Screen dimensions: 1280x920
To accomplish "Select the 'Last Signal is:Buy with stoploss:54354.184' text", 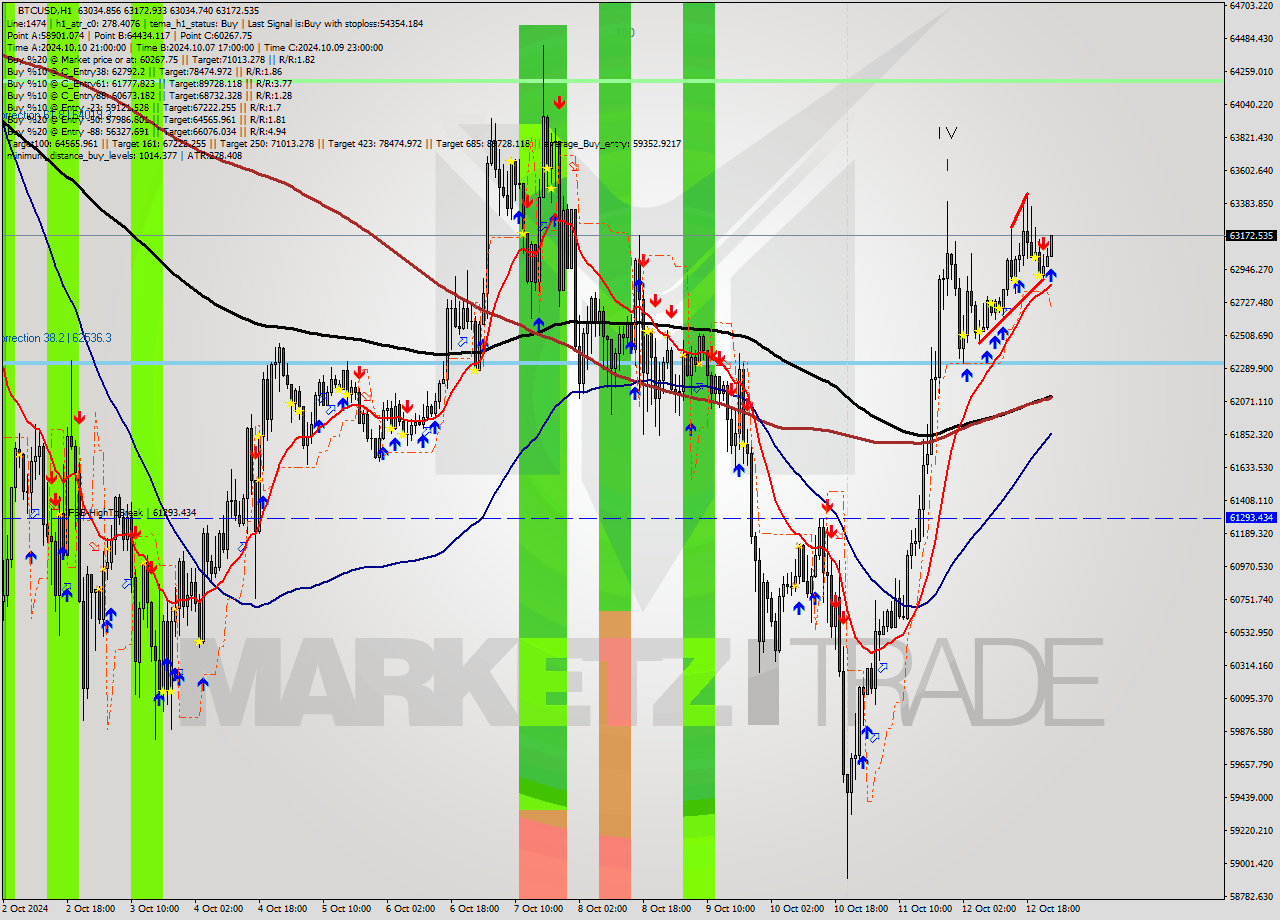I will click(x=334, y=23).
